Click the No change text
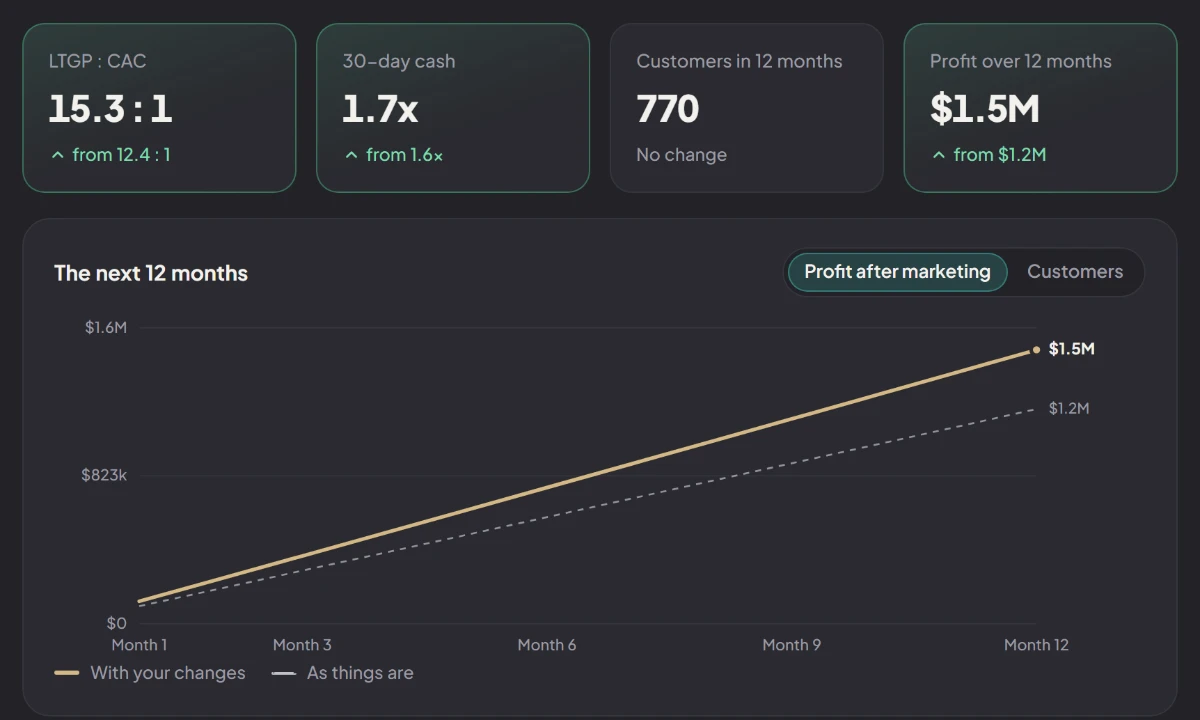Image resolution: width=1200 pixels, height=720 pixels. click(682, 155)
